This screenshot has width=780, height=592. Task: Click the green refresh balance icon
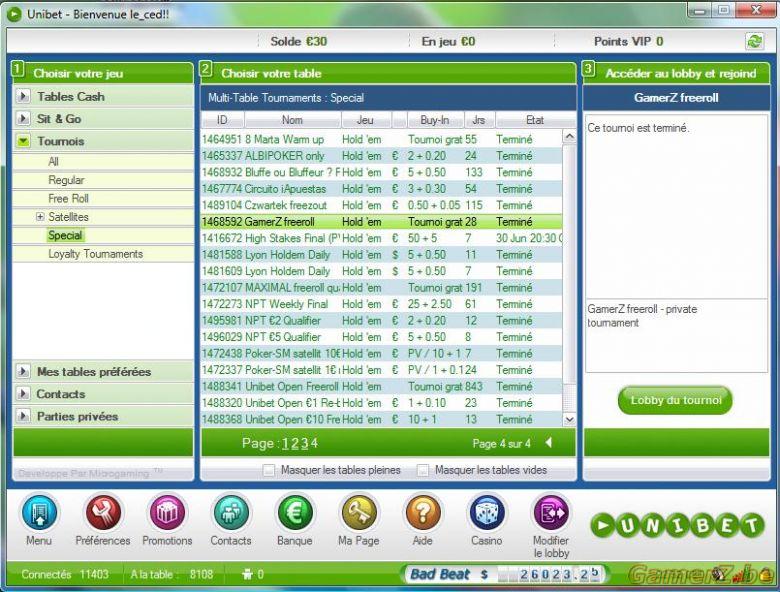pyautogui.click(x=755, y=41)
